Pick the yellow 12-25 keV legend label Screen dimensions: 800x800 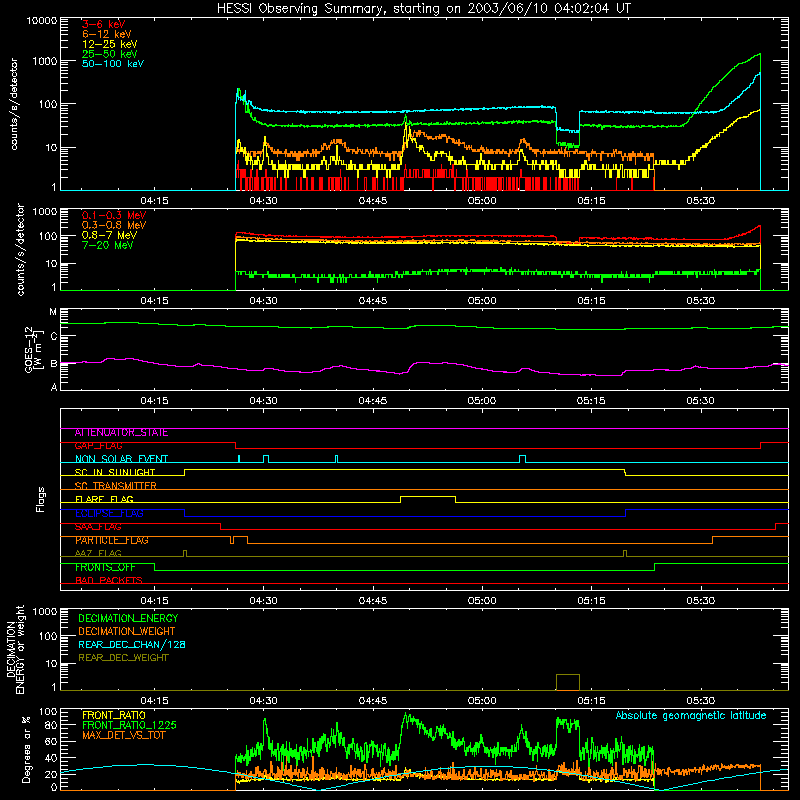coord(110,44)
